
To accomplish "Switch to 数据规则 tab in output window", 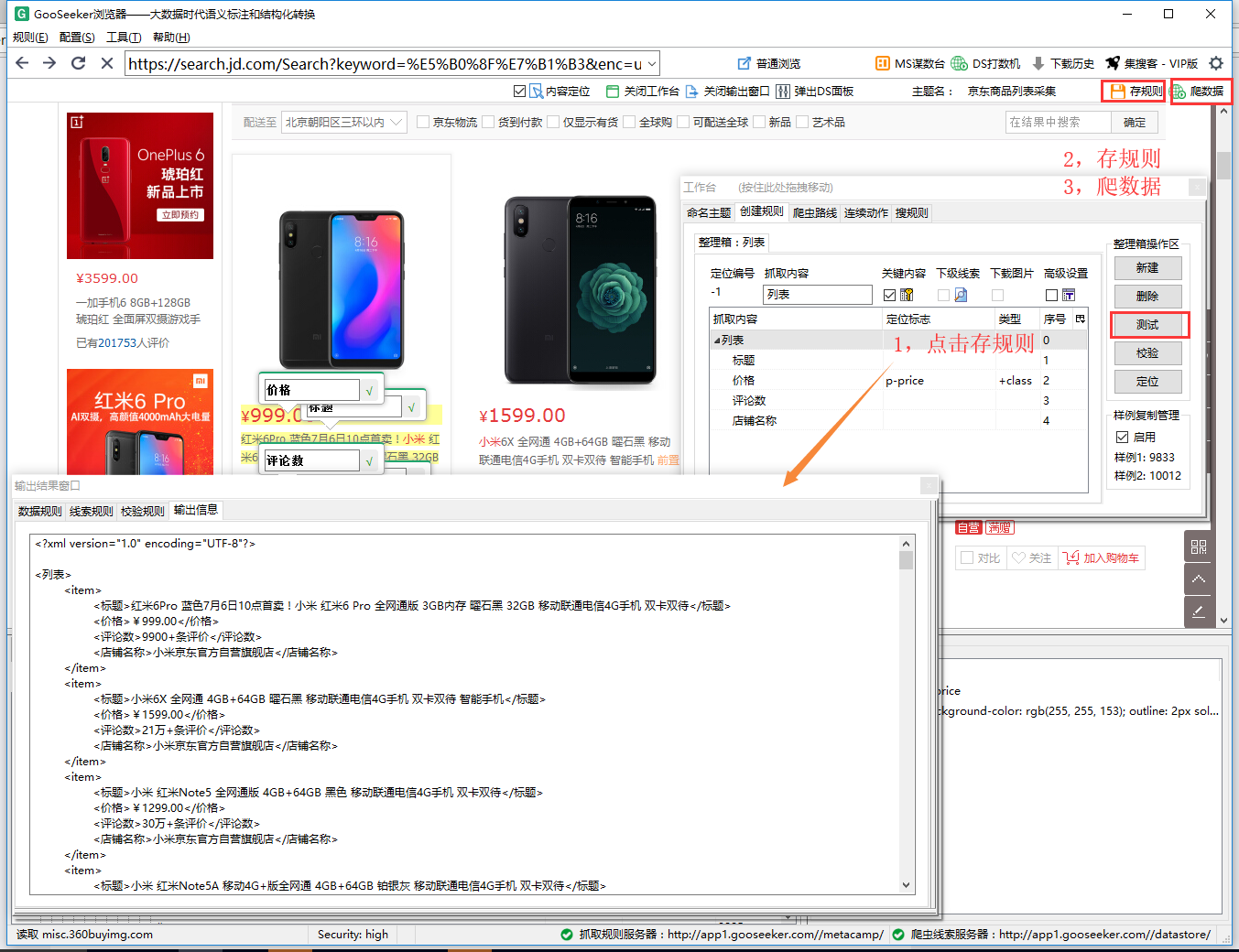I will [x=40, y=511].
